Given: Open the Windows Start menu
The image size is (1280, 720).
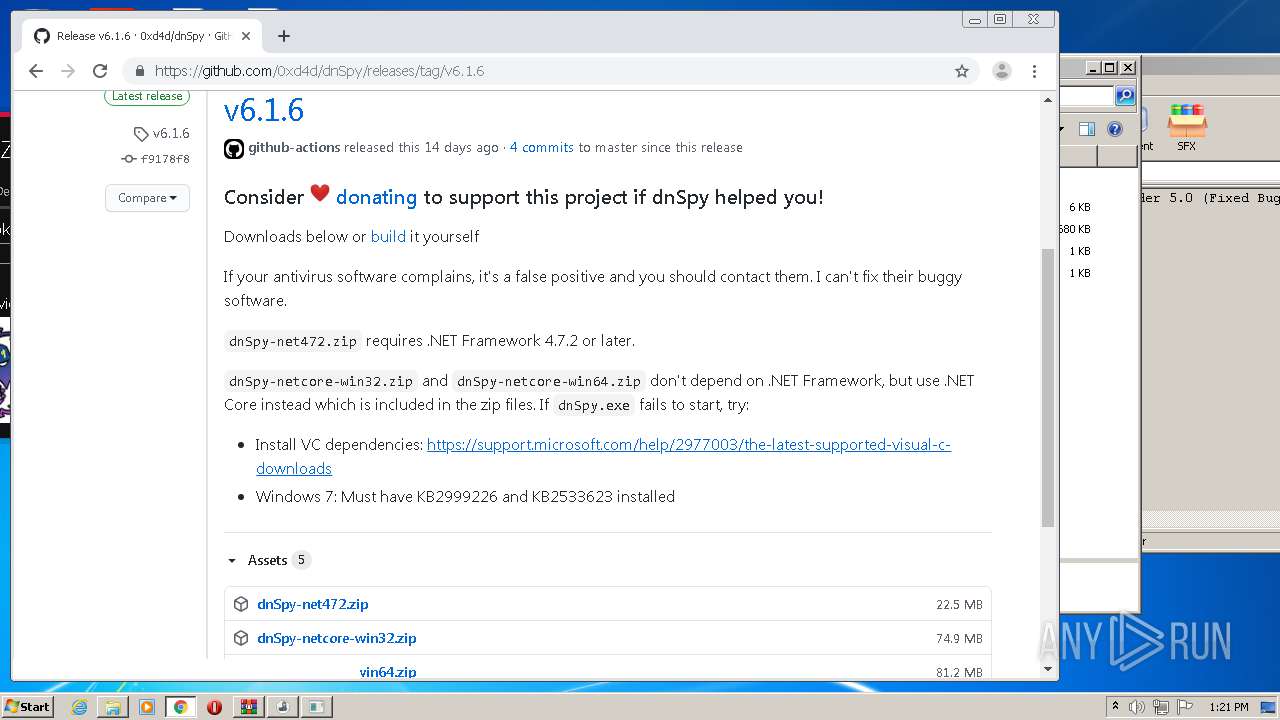Looking at the screenshot, I should coord(28,706).
